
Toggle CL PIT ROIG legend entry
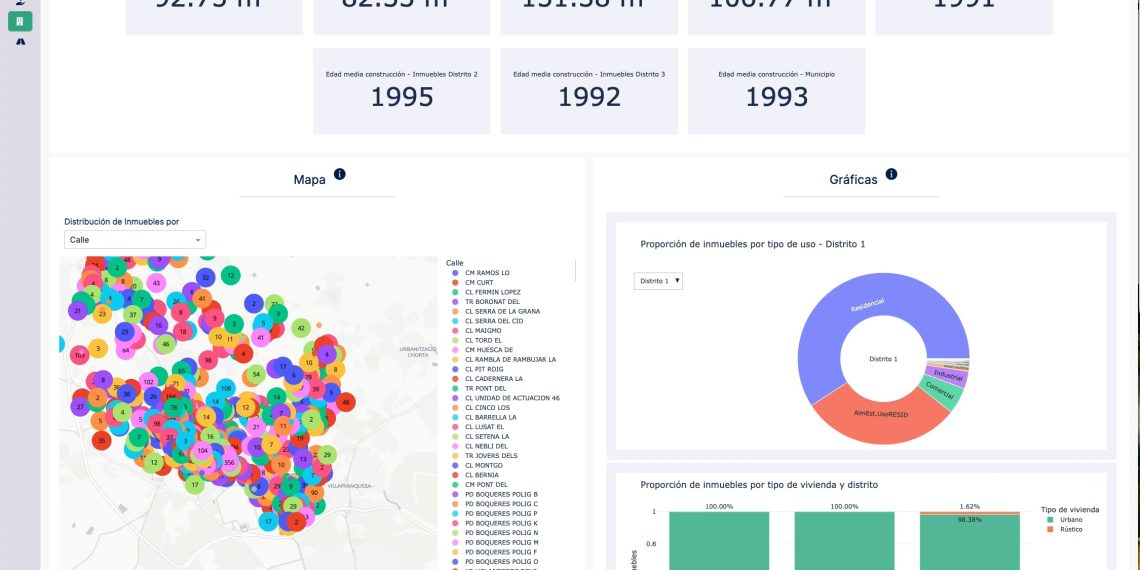pos(484,369)
